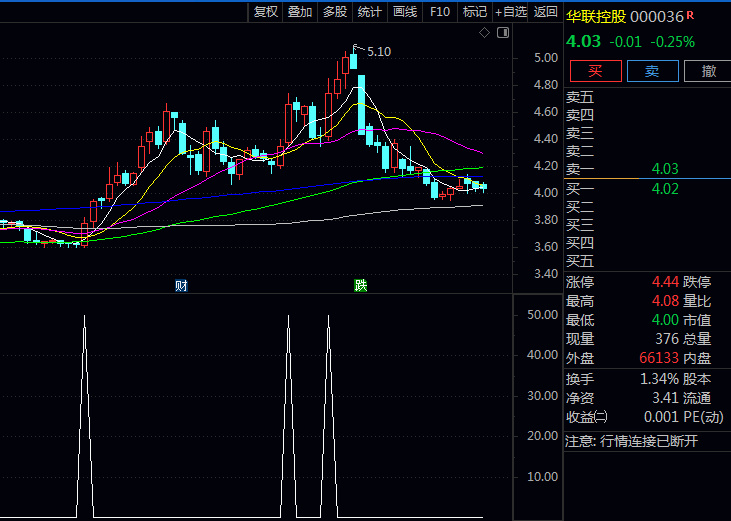
Task: Click the 收益(二) value 0.001
Action: pos(662,417)
